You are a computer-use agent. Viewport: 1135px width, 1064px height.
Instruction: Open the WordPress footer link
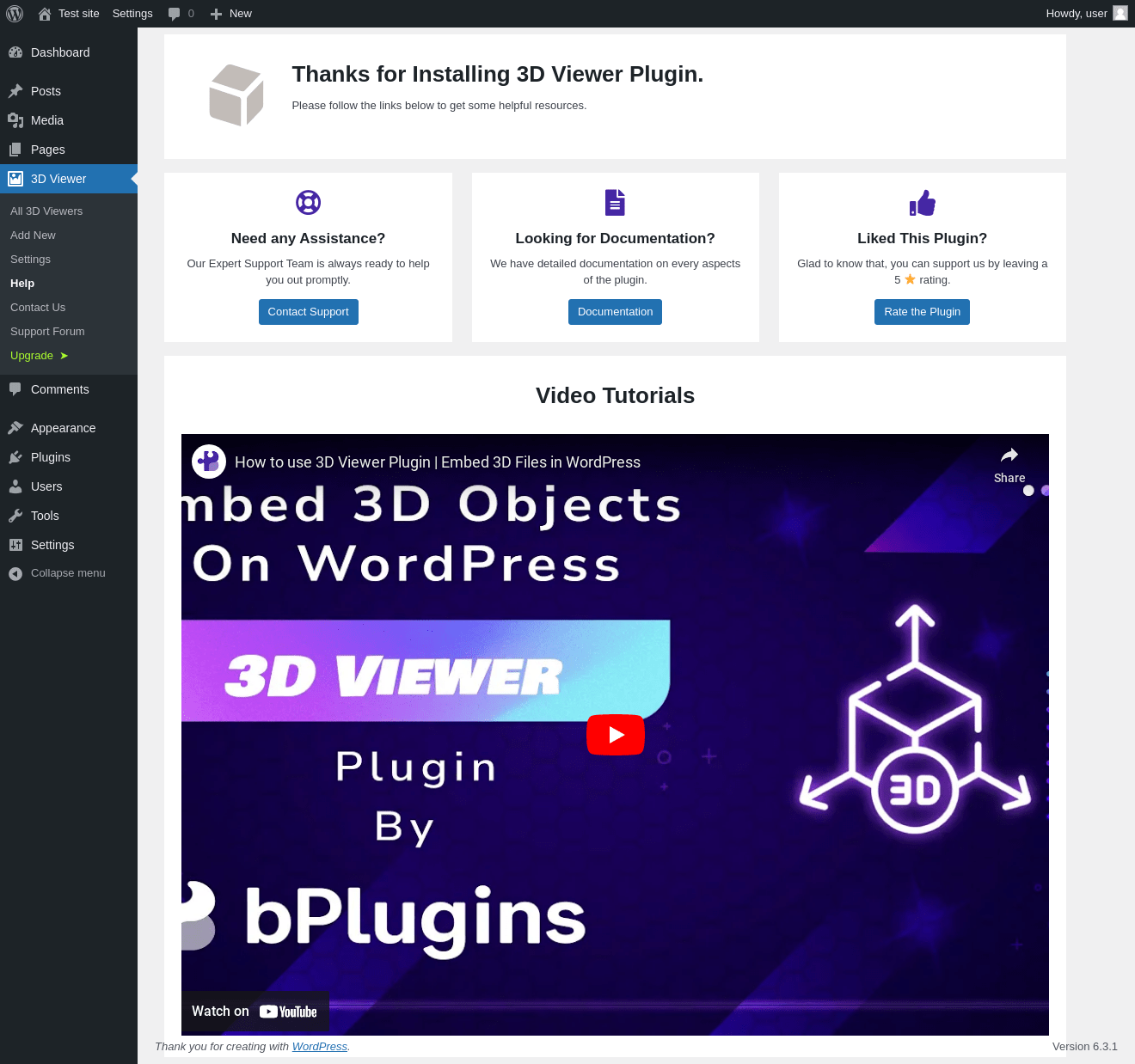pos(320,1046)
